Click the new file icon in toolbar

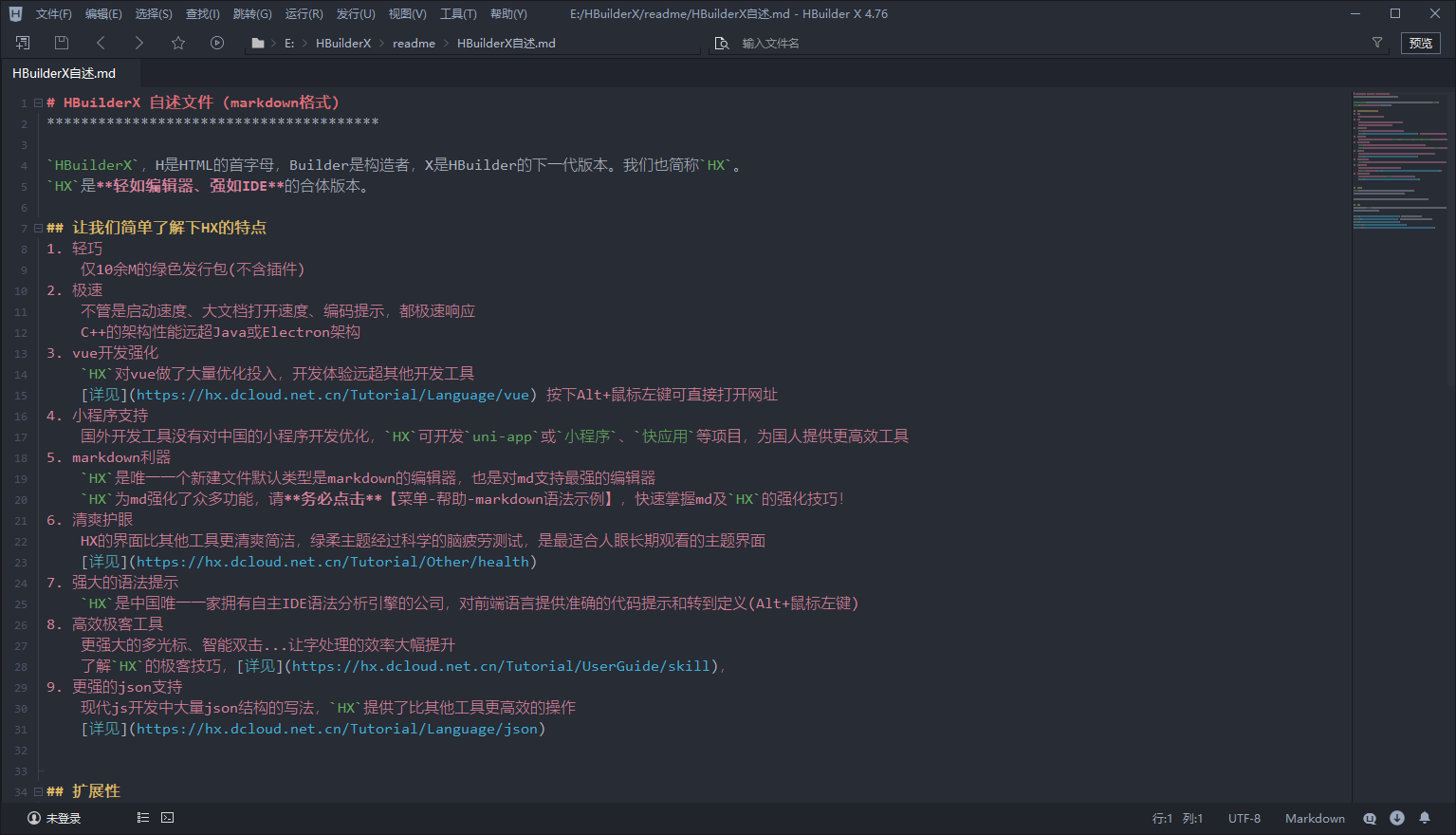pos(23,43)
